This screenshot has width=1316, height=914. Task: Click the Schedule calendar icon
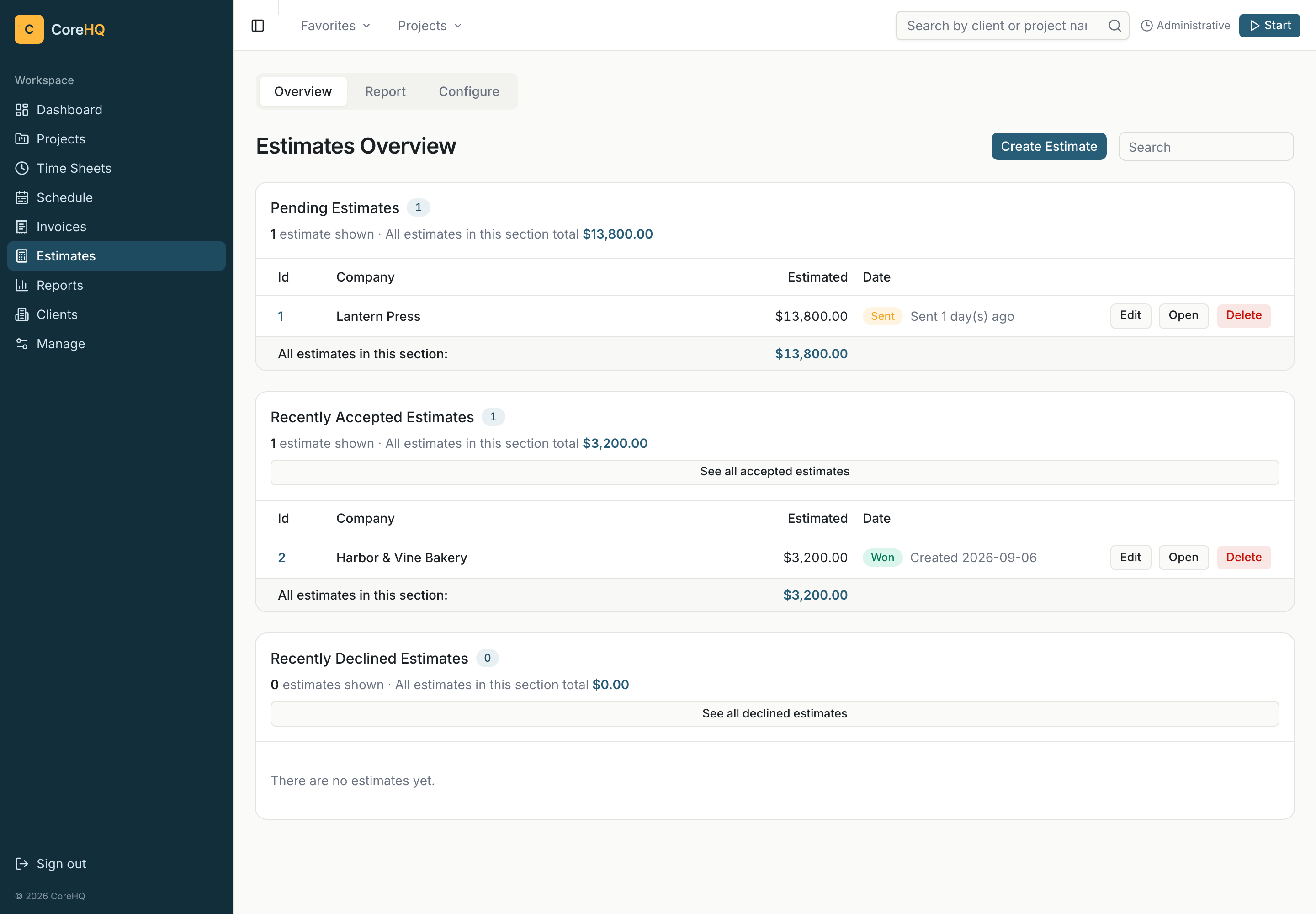pyautogui.click(x=22, y=197)
